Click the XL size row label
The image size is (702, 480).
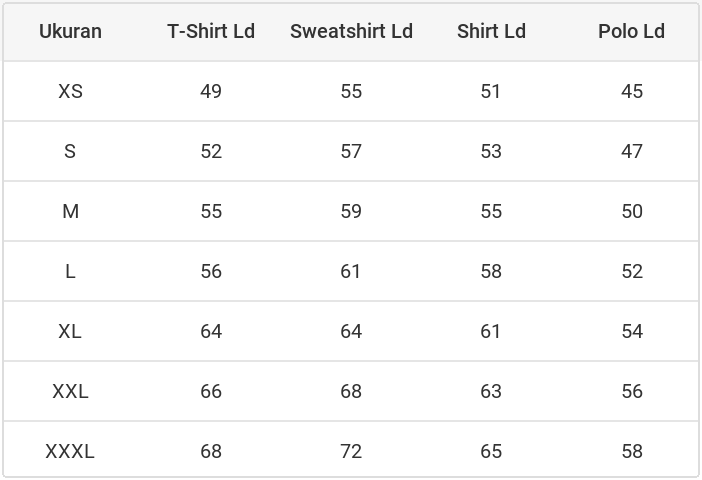pyautogui.click(x=70, y=331)
